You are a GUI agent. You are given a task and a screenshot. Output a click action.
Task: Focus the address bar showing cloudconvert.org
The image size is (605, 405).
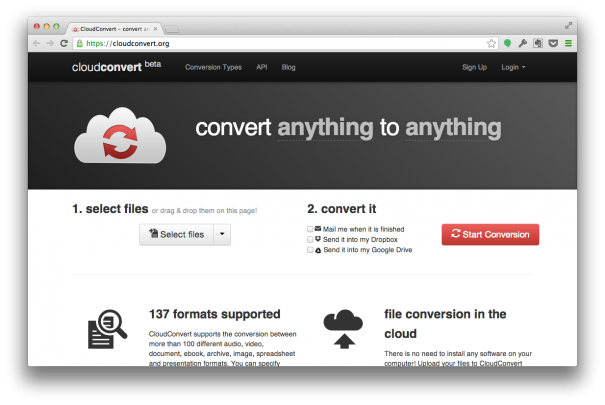(286, 43)
